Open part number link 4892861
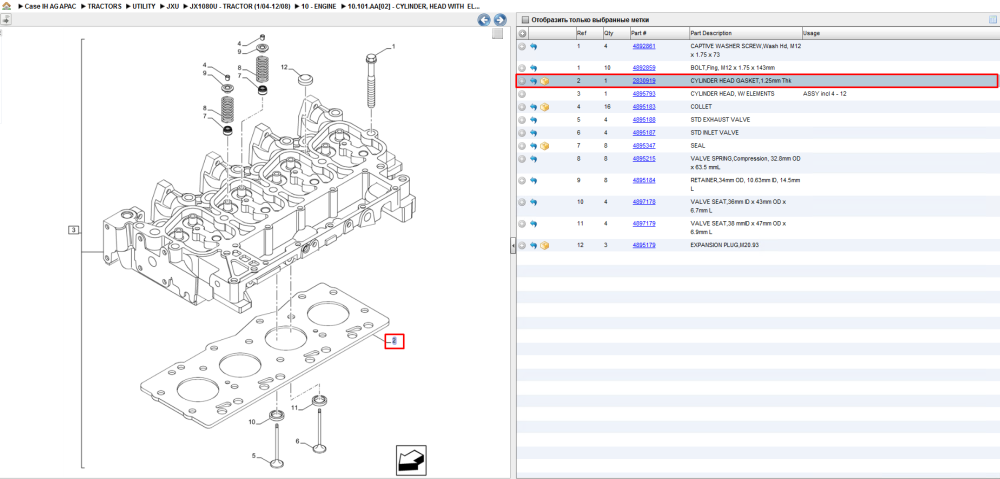This screenshot has width=1000, height=479. coord(643,47)
